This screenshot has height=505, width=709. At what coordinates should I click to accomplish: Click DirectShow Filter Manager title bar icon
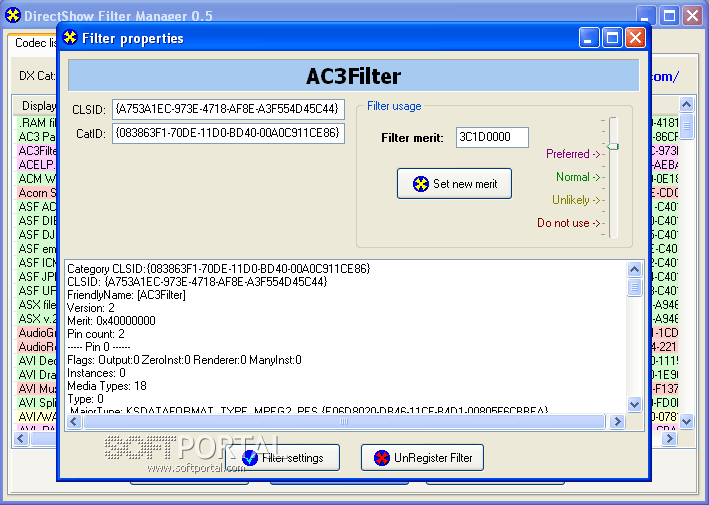tap(13, 15)
